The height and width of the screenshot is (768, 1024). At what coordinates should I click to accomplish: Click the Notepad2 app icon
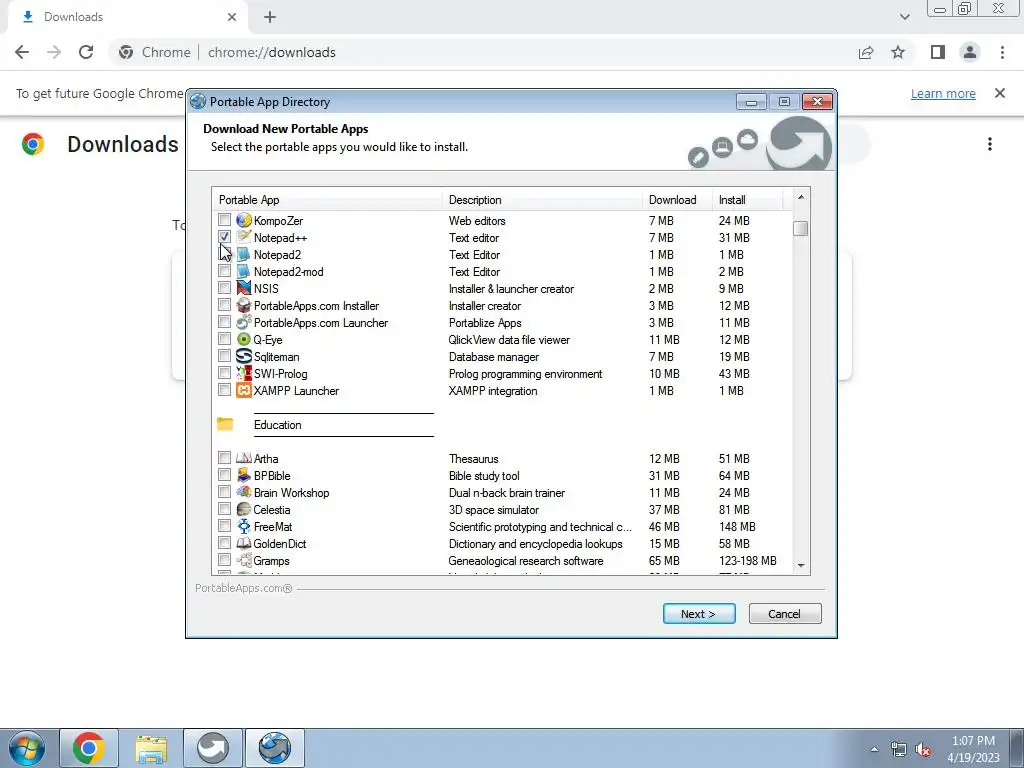[x=244, y=254]
